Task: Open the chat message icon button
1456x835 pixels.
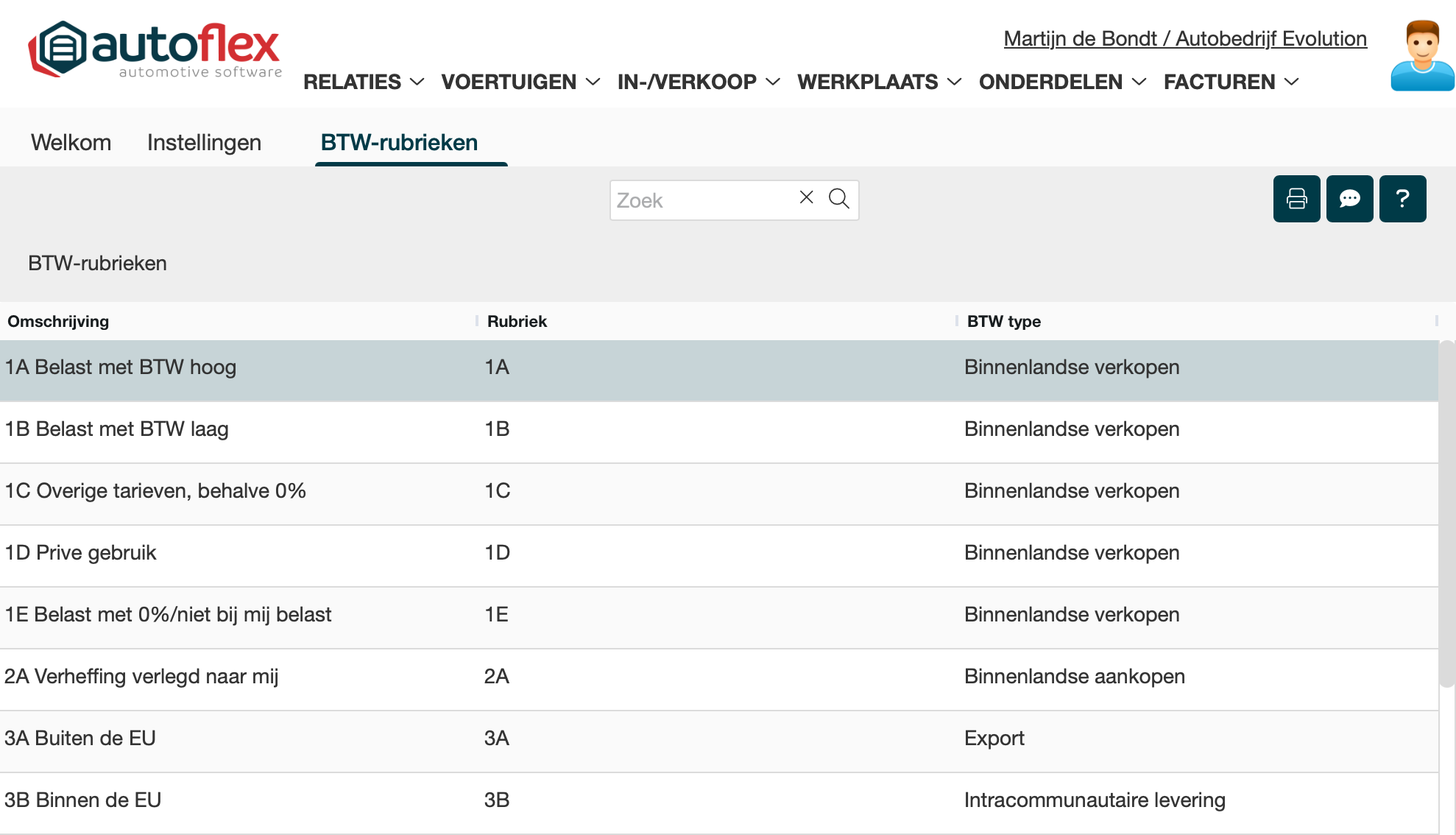Action: coord(1349,199)
